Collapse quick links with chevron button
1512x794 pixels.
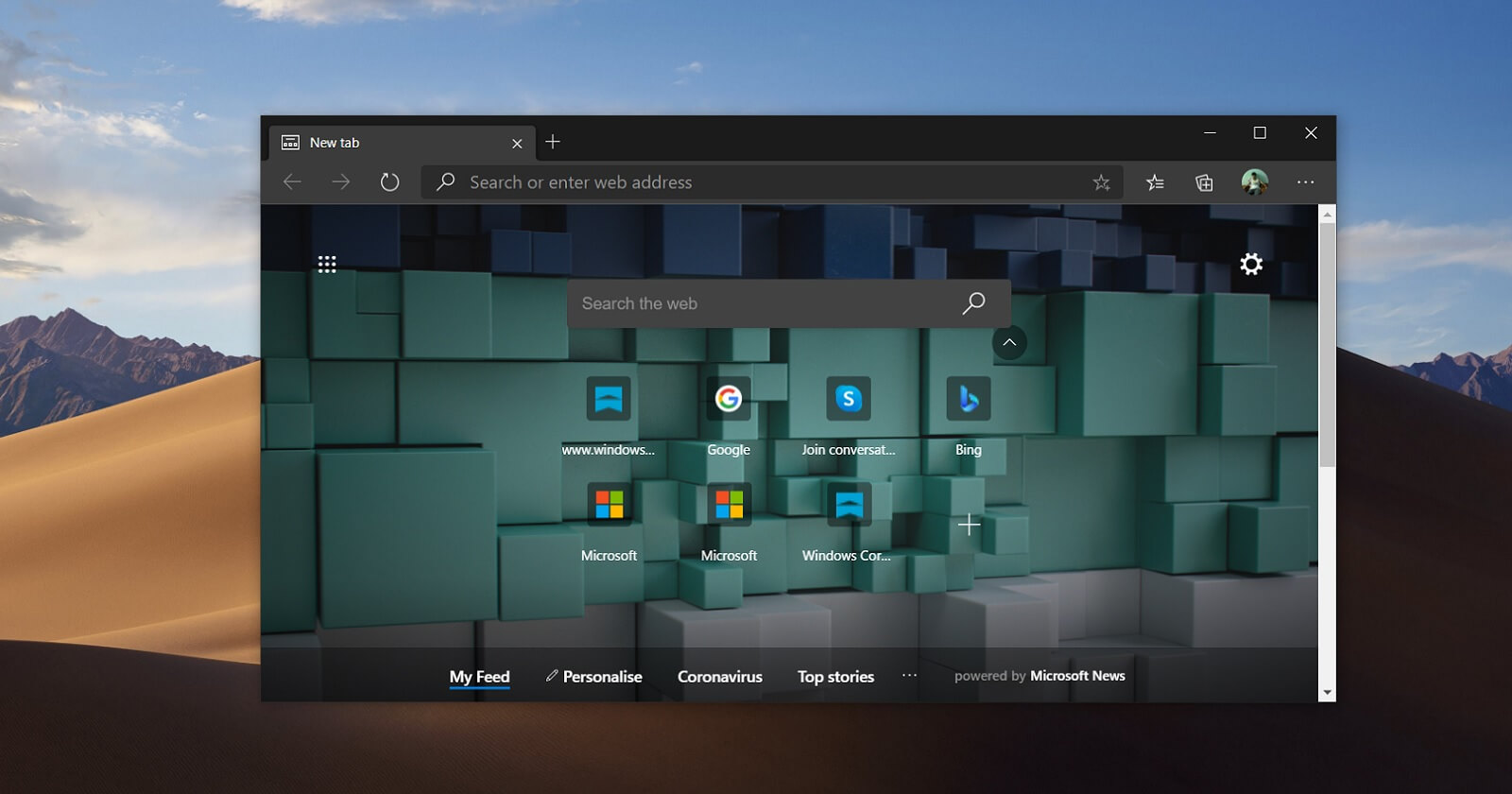point(1009,342)
